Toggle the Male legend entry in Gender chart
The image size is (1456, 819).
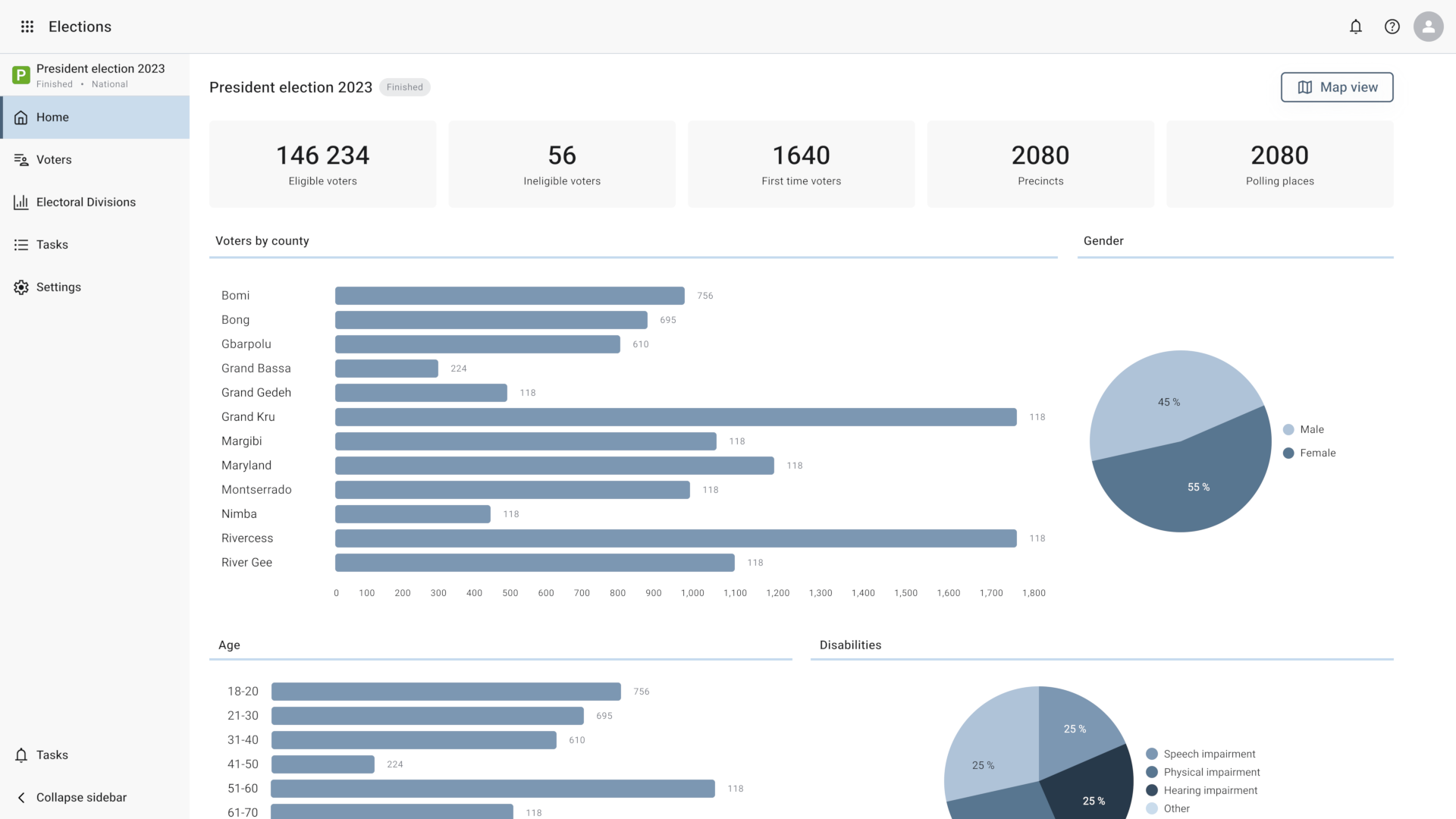1311,430
